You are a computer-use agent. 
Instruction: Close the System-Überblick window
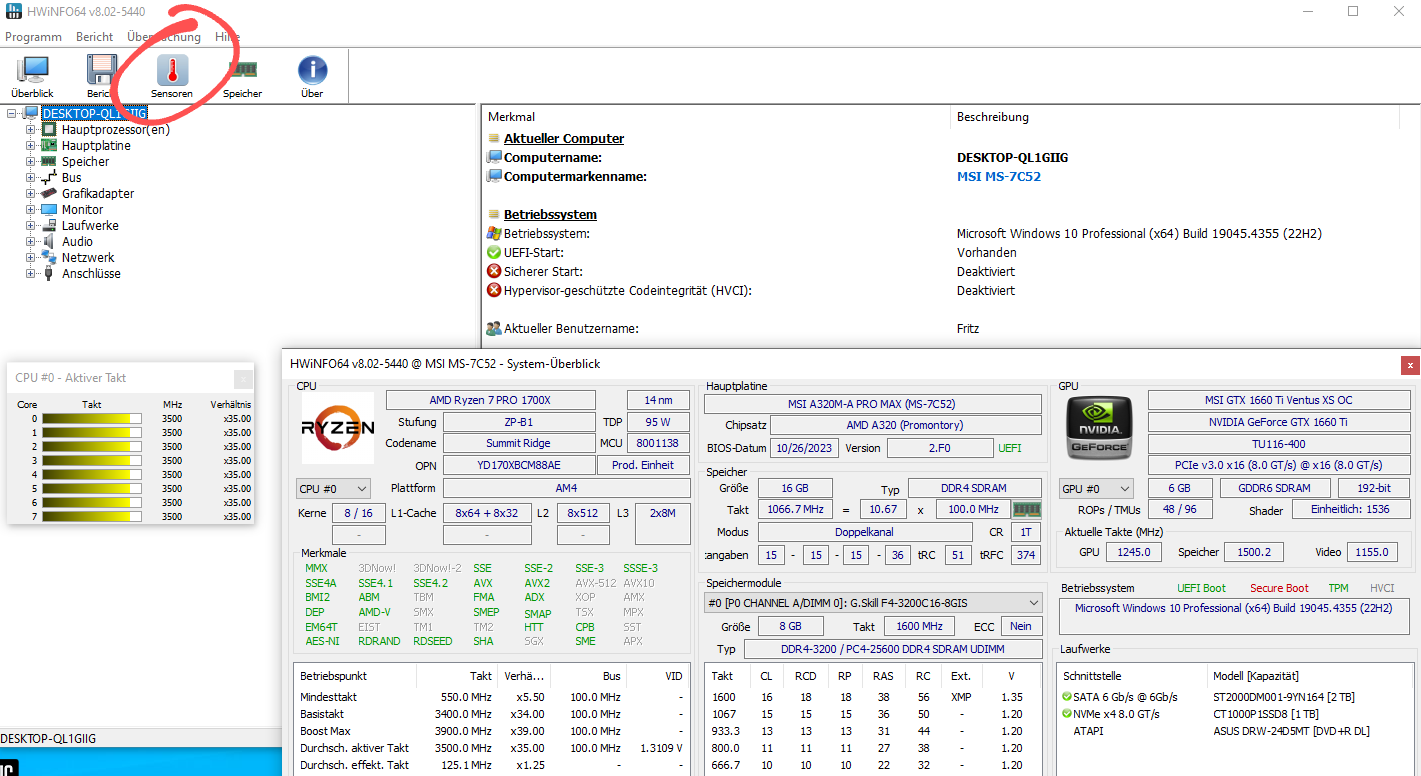[1409, 365]
